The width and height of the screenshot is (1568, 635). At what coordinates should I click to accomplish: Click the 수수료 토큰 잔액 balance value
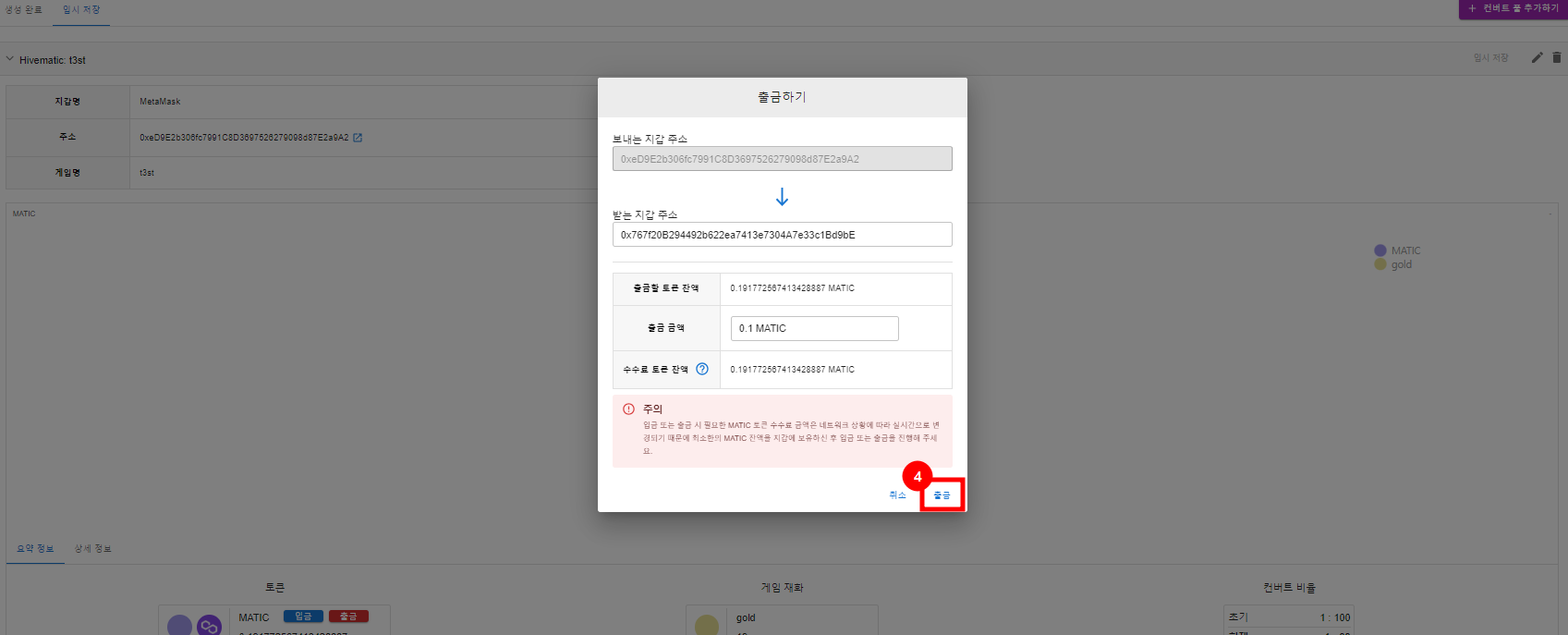pyautogui.click(x=793, y=370)
